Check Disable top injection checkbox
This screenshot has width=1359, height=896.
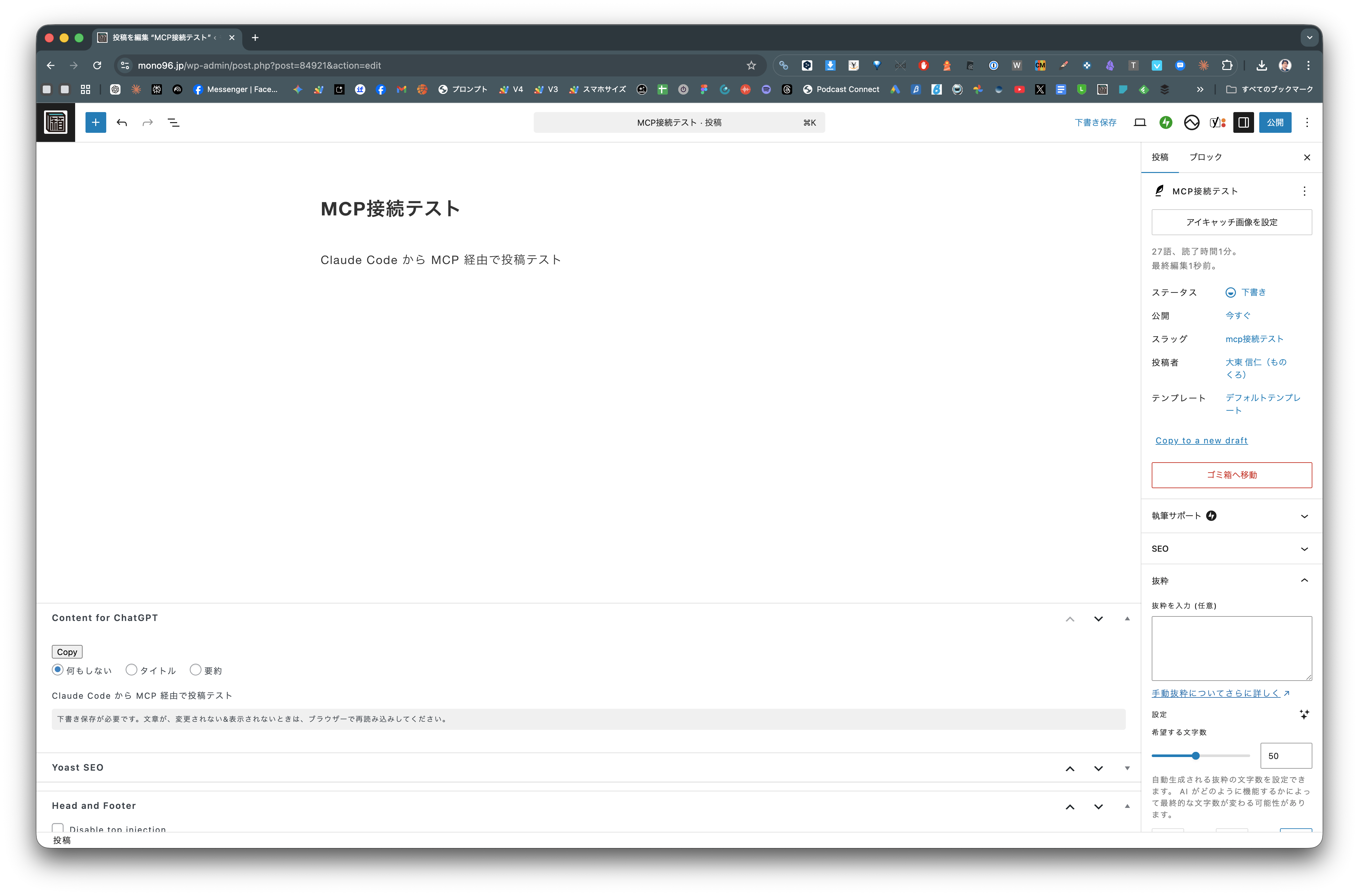58,828
